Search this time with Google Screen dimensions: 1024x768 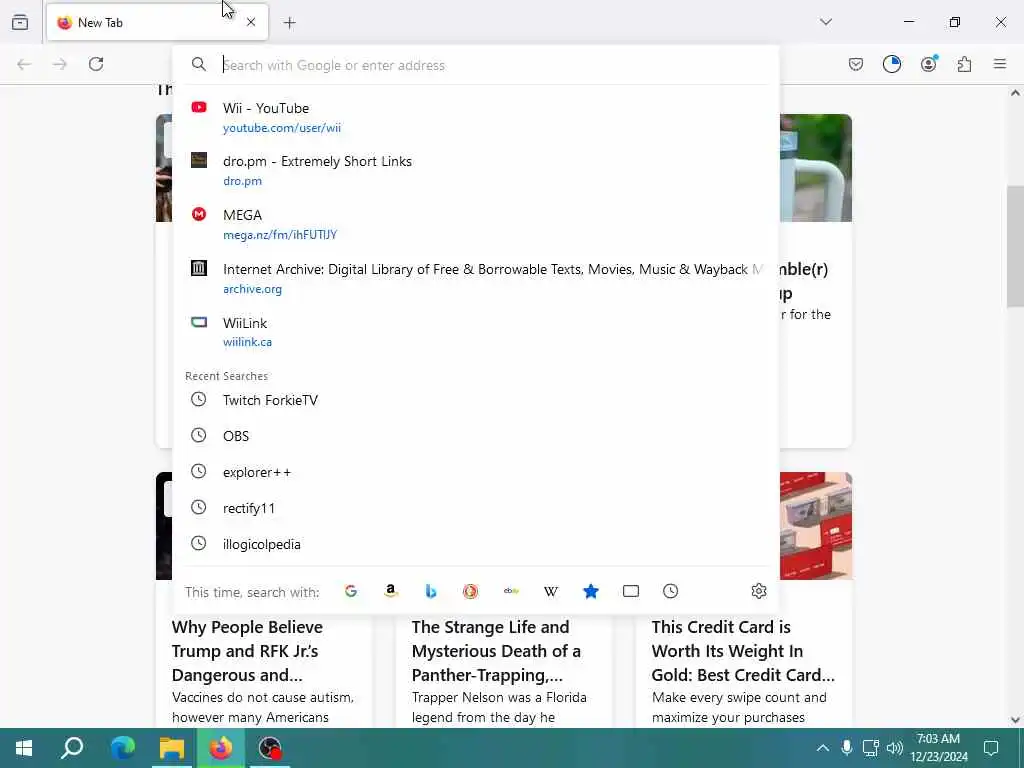click(x=351, y=592)
